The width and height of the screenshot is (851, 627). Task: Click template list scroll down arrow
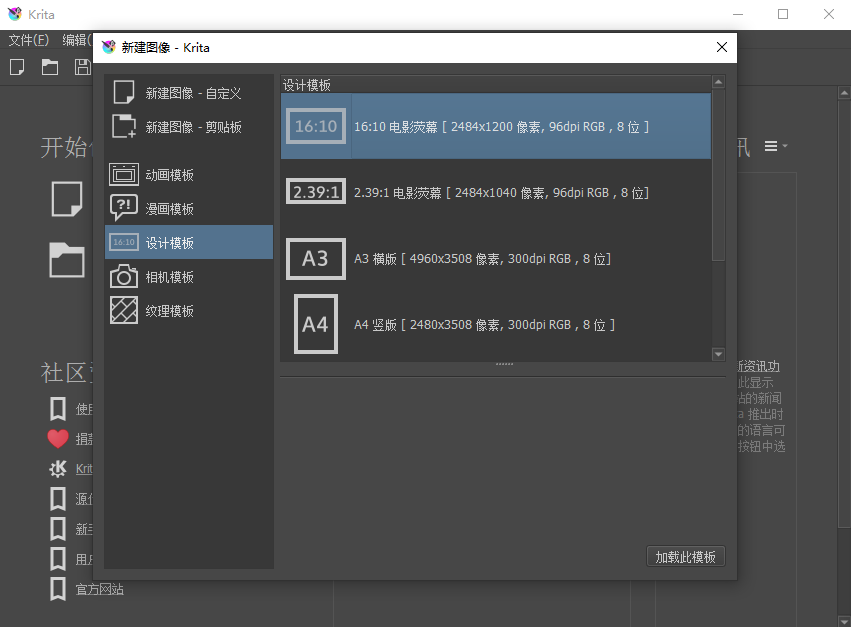[x=718, y=354]
